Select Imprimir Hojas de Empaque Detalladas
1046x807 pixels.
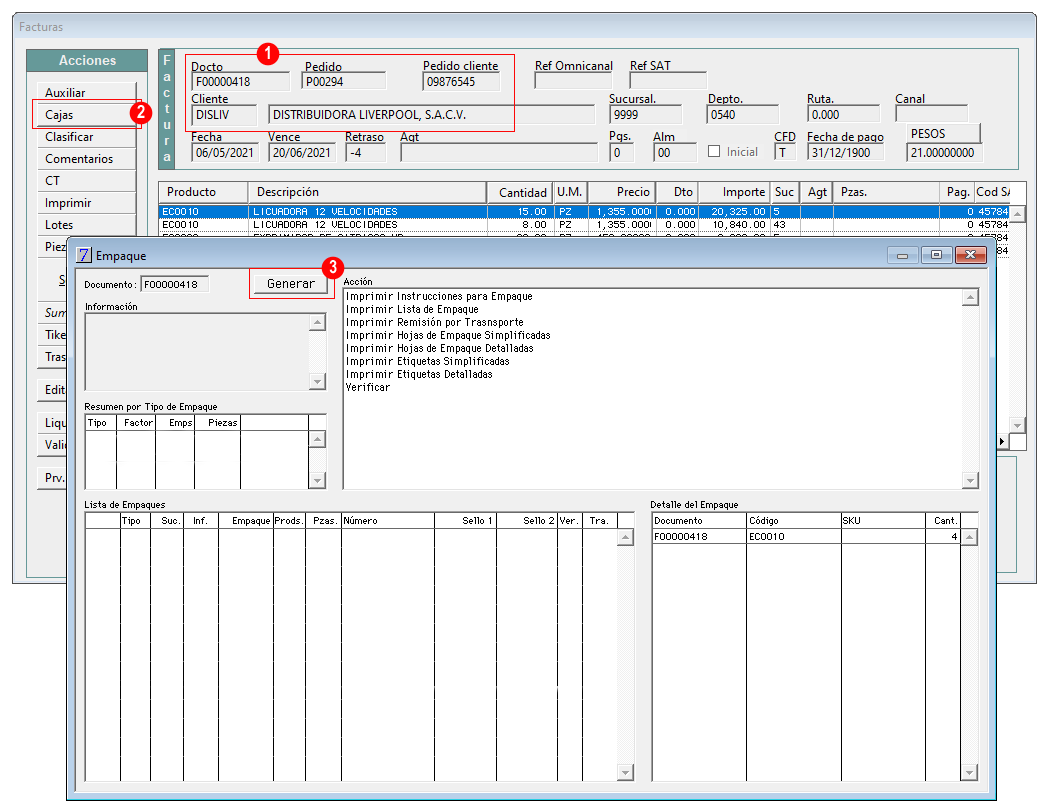point(440,348)
